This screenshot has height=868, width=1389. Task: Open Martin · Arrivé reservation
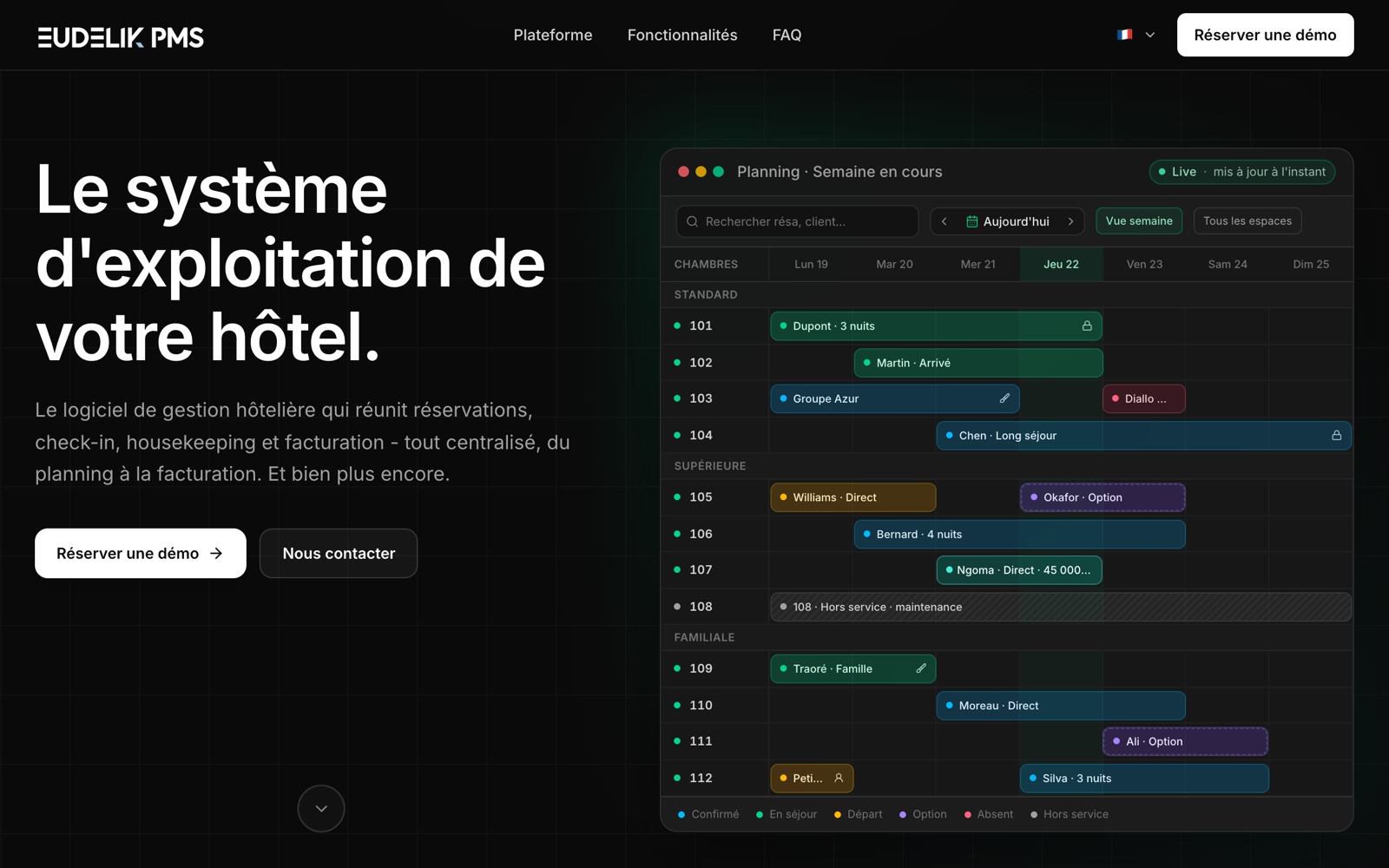point(978,363)
